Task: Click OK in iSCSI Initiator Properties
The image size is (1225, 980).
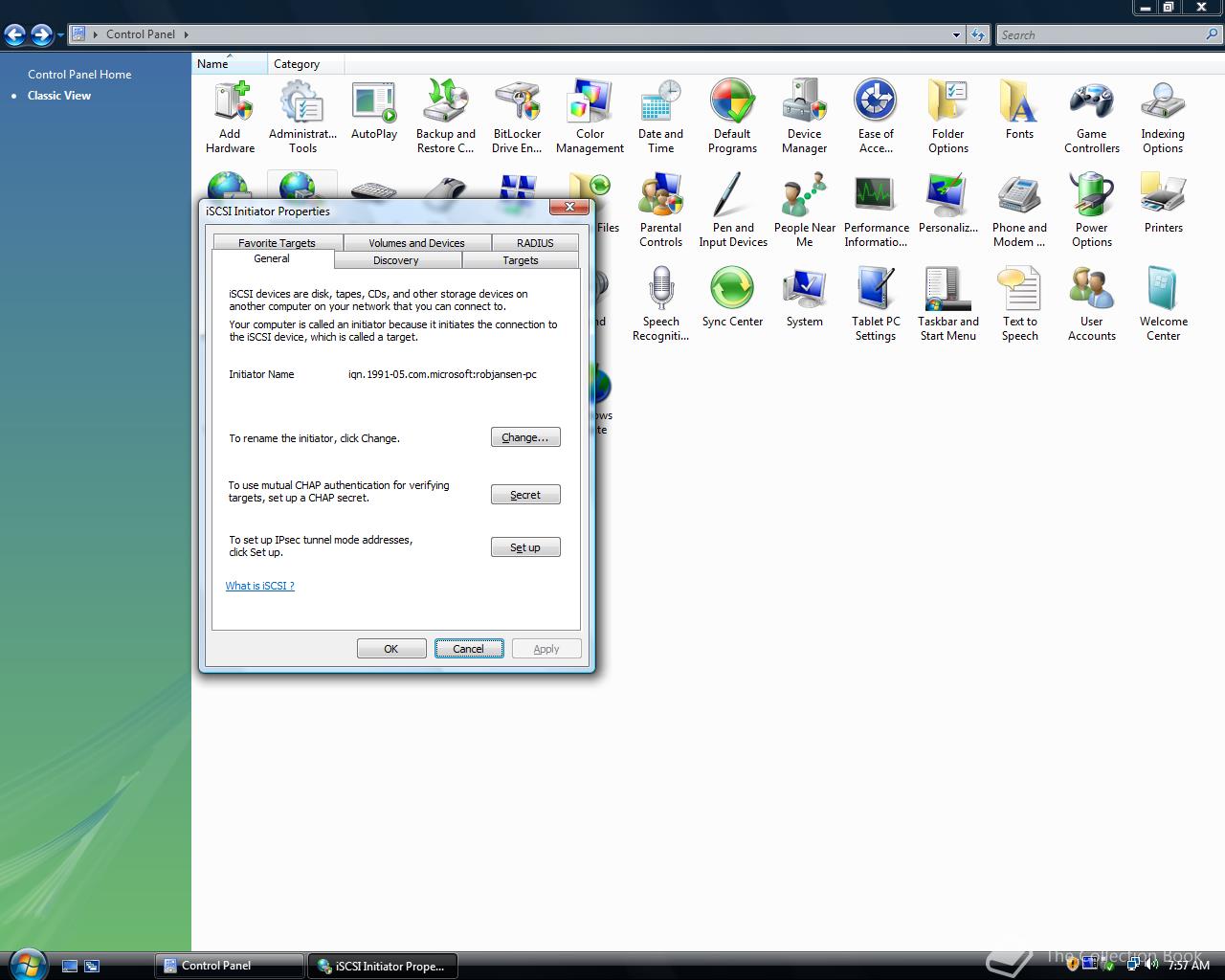Action: point(391,649)
